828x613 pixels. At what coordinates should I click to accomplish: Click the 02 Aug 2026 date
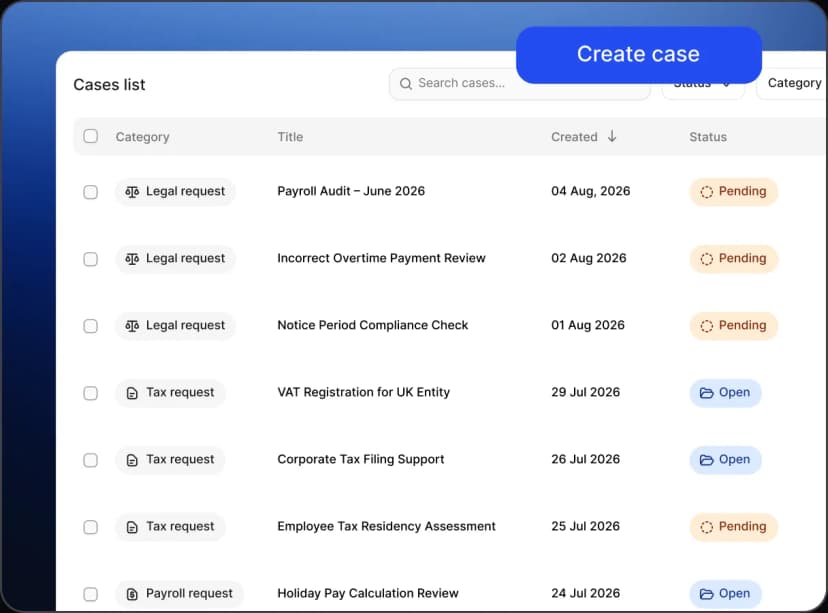pyautogui.click(x=589, y=258)
